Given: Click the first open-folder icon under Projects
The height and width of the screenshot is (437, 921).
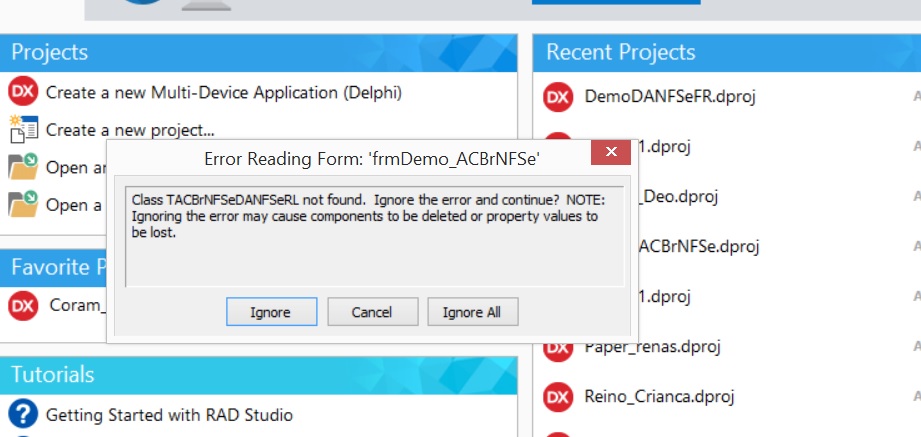Looking at the screenshot, I should point(23,167).
